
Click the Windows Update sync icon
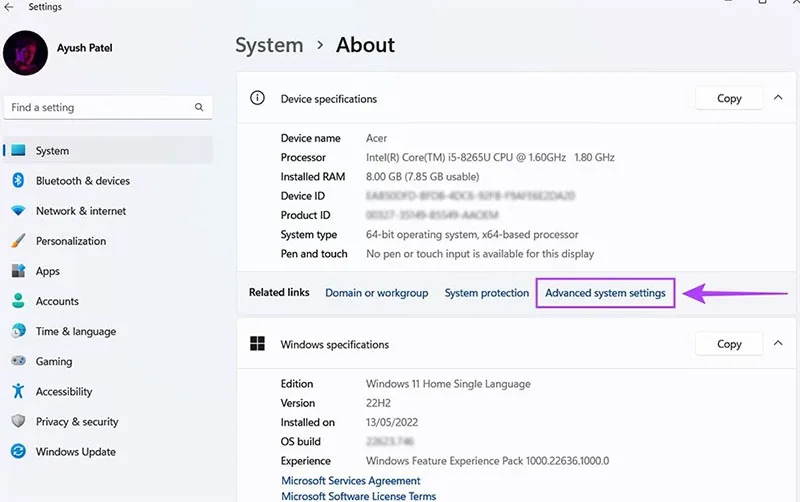[18, 451]
